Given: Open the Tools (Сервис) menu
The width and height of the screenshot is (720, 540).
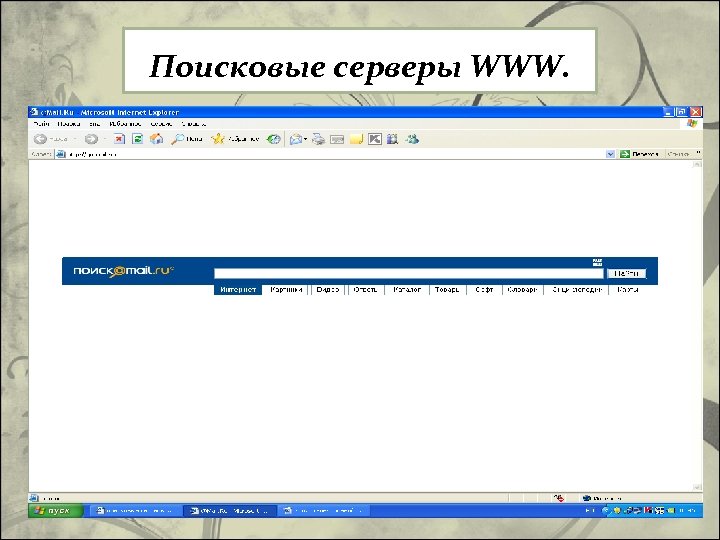Looking at the screenshot, I should click(x=161, y=124).
